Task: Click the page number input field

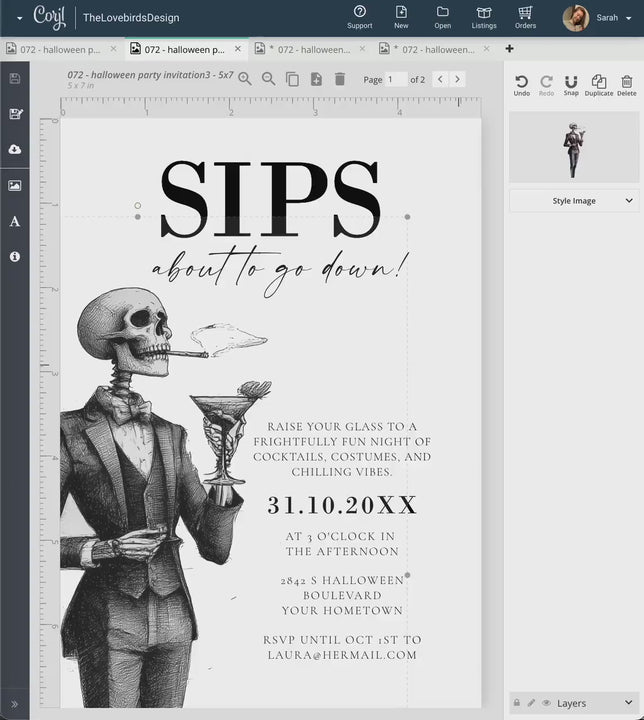Action: tap(395, 79)
